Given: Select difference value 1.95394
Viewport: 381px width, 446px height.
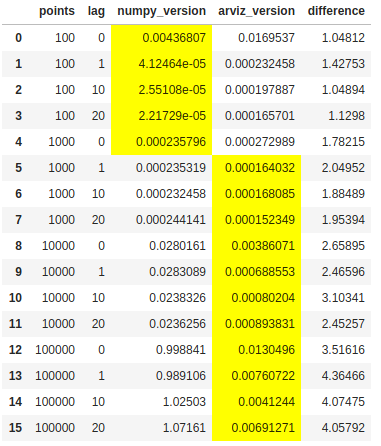Looking at the screenshot, I should (x=336, y=220).
